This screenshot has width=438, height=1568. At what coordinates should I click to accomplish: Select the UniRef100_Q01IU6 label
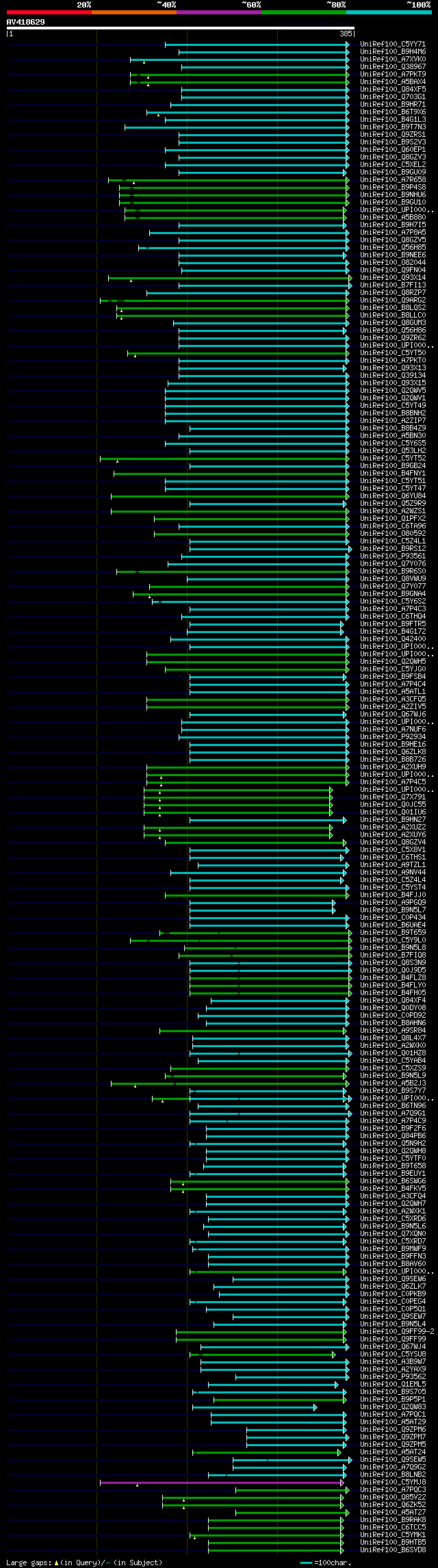point(393,812)
